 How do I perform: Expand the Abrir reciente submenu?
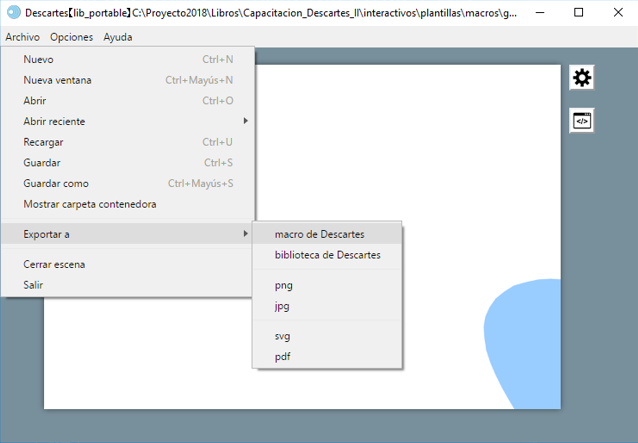click(x=128, y=121)
